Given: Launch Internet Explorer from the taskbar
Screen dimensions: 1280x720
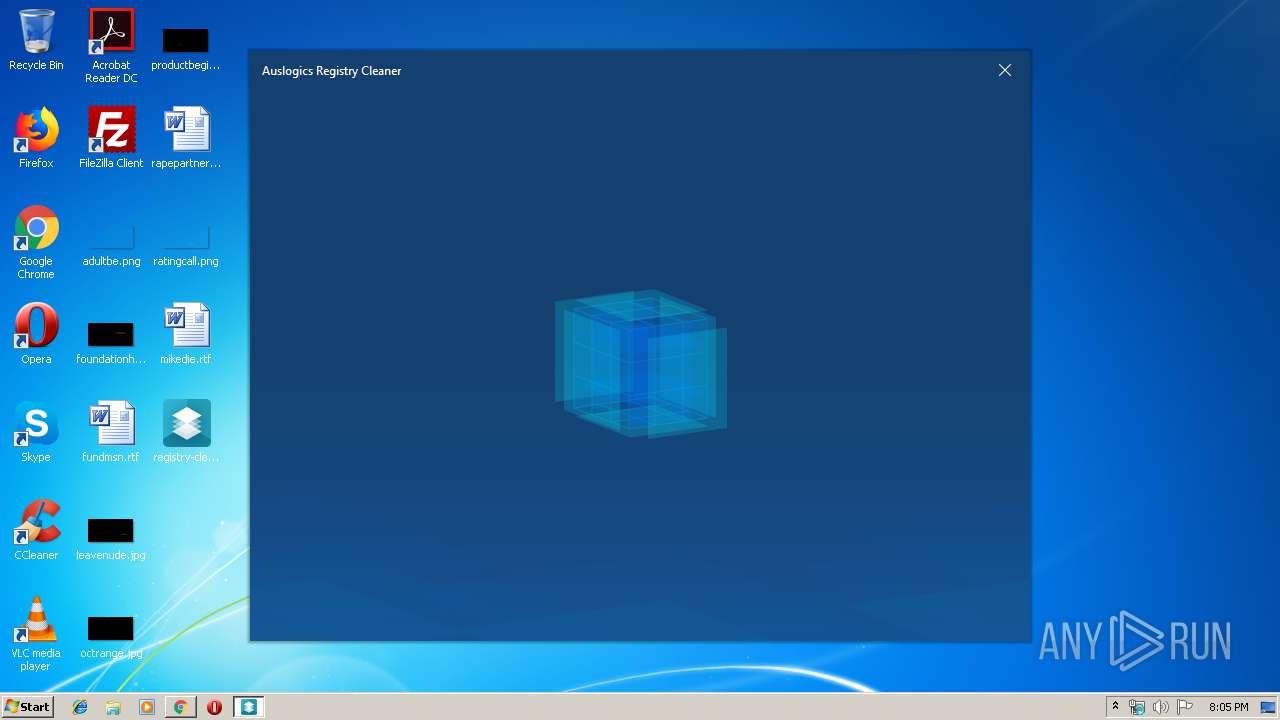Looking at the screenshot, I should pyautogui.click(x=80, y=707).
